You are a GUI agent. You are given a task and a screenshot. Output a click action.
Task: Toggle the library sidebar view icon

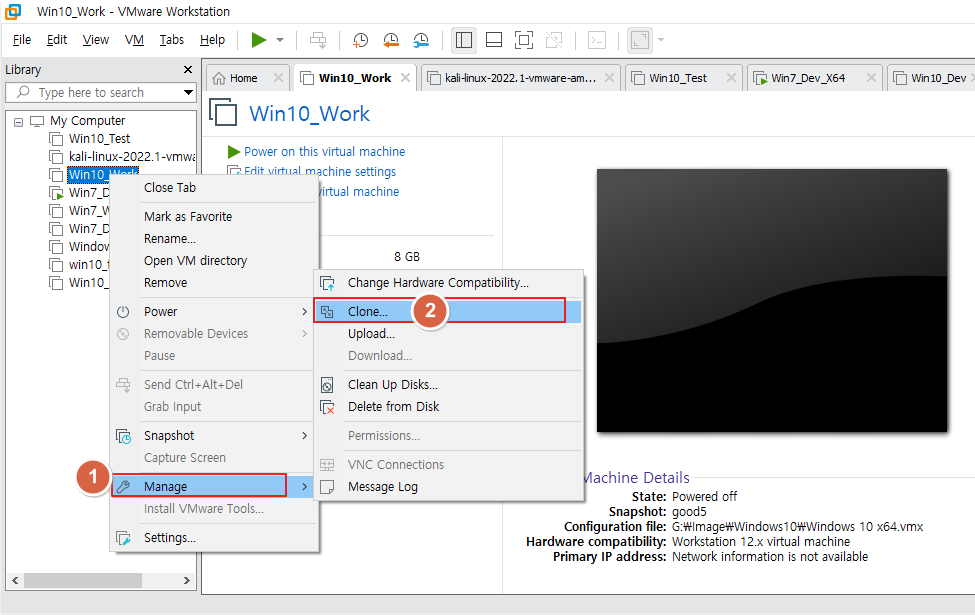click(x=464, y=40)
